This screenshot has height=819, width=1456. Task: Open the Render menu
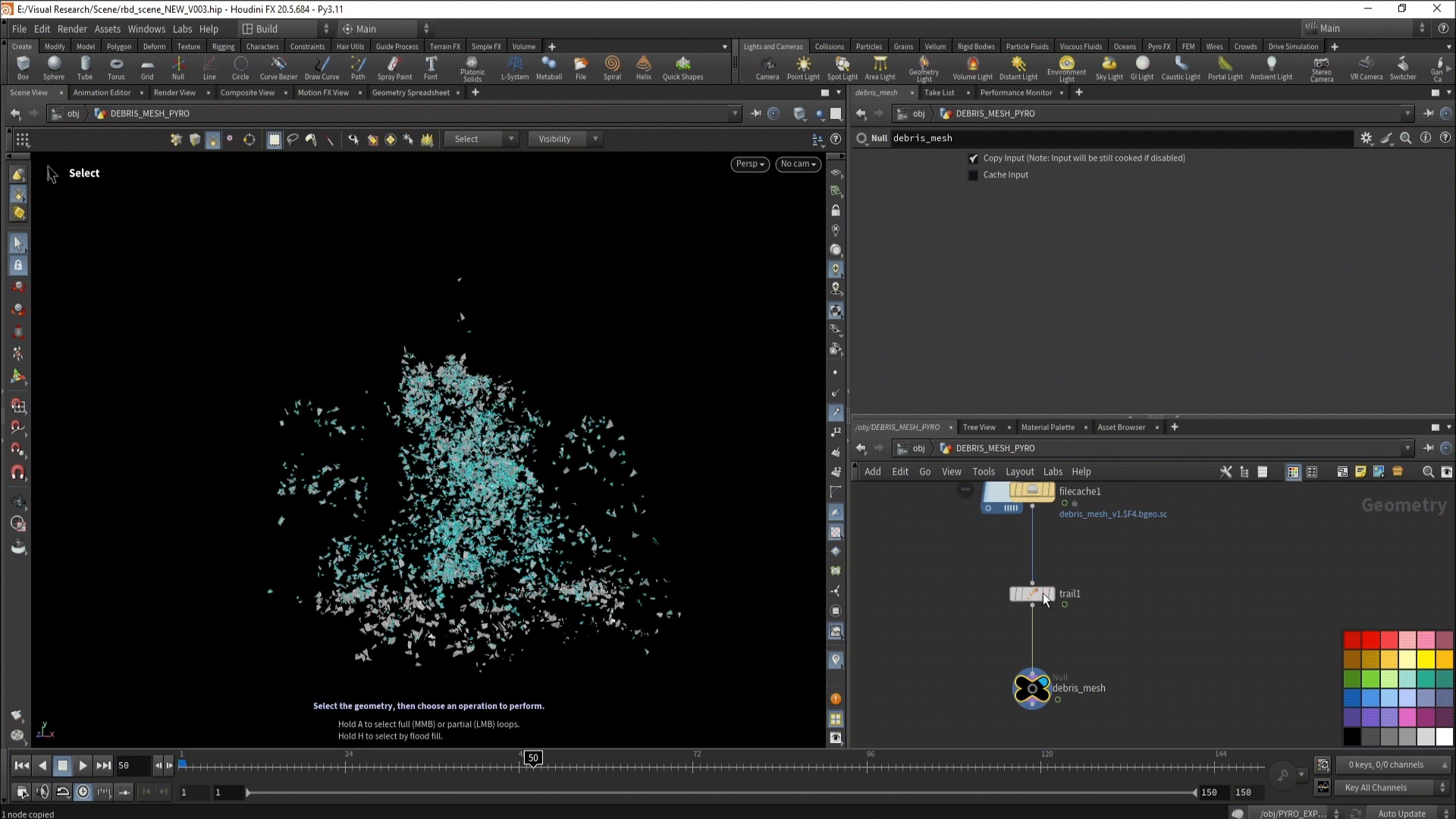tap(72, 29)
